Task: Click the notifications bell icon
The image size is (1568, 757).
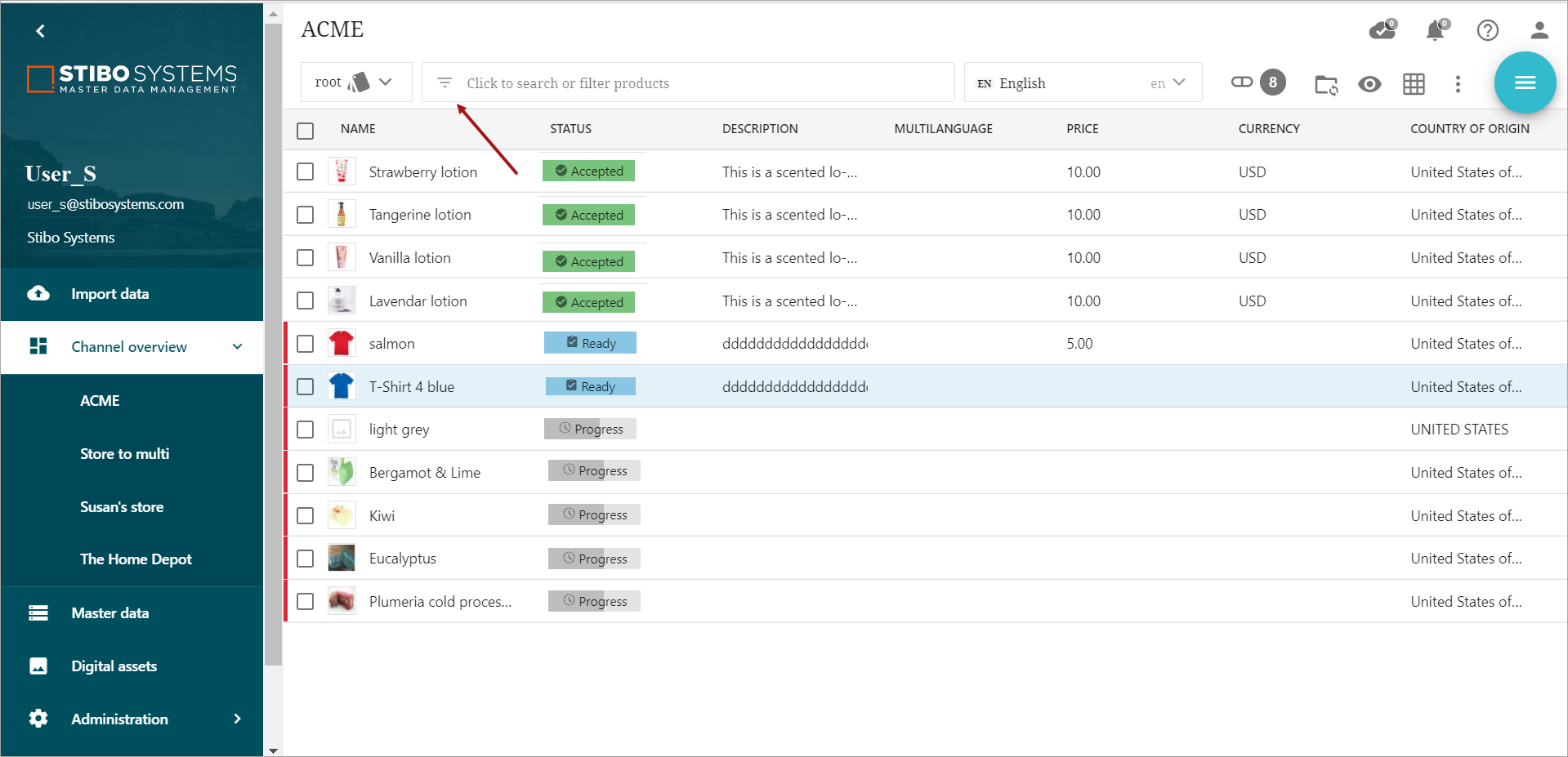Action: point(1434,31)
